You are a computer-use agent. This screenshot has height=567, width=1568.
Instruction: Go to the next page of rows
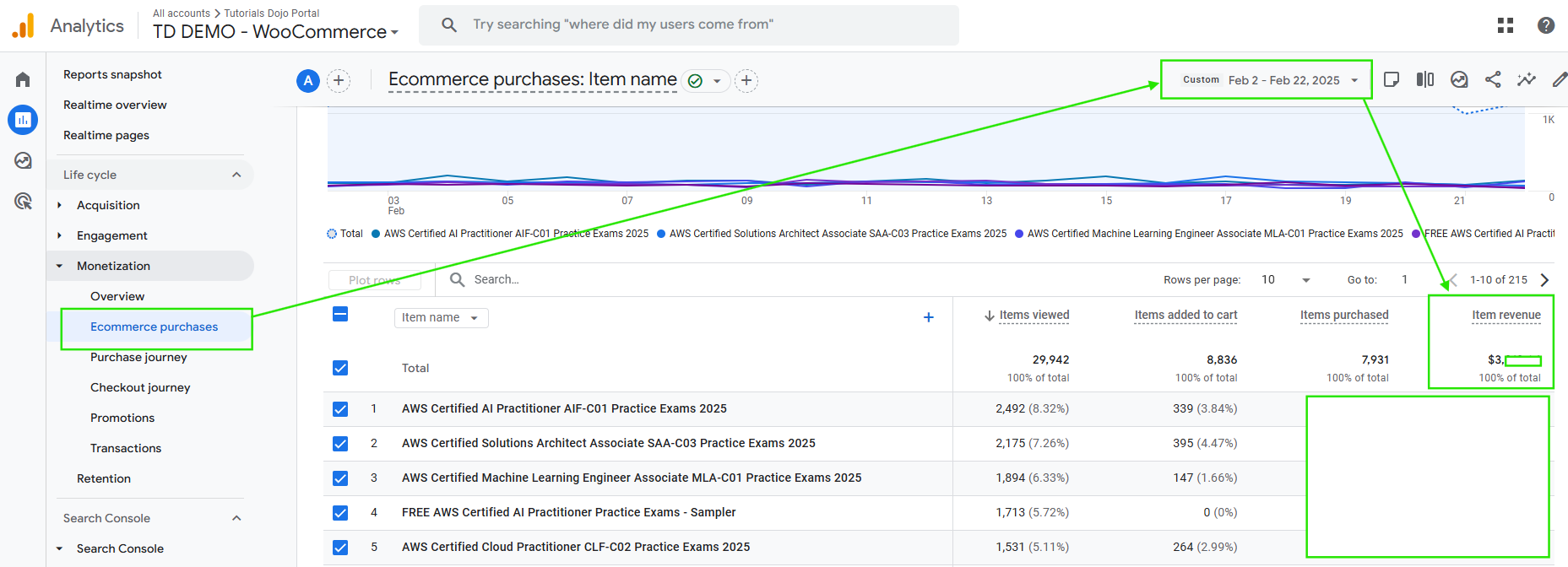pos(1544,280)
